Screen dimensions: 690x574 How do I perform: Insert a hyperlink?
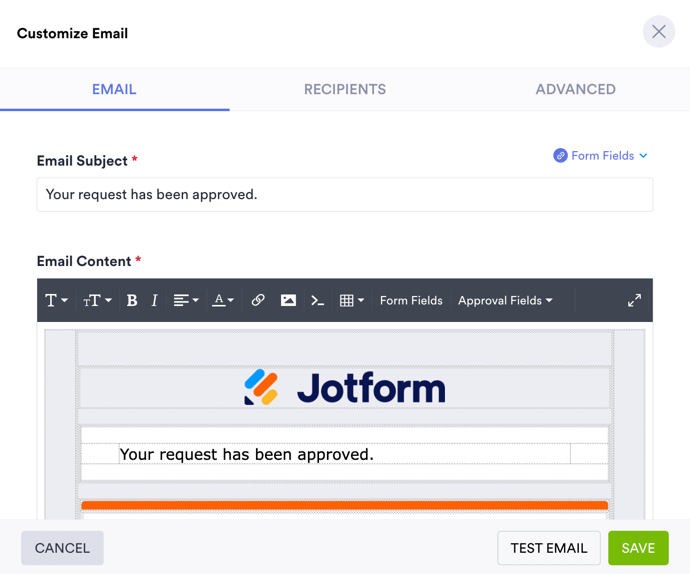coord(258,300)
